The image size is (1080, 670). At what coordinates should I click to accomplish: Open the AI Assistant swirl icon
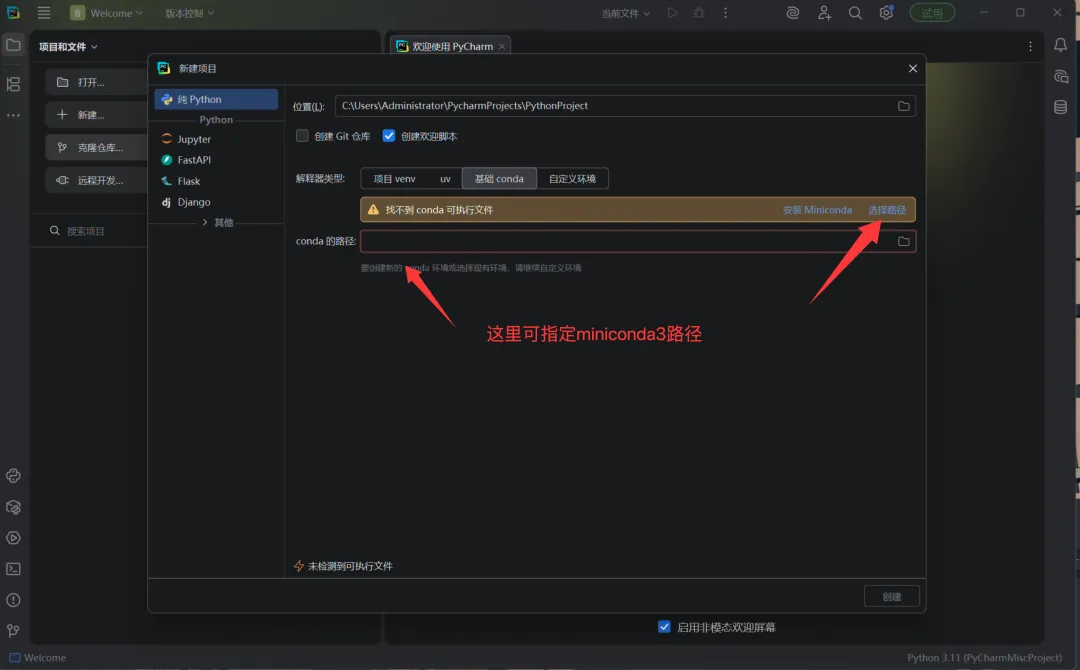tap(793, 13)
